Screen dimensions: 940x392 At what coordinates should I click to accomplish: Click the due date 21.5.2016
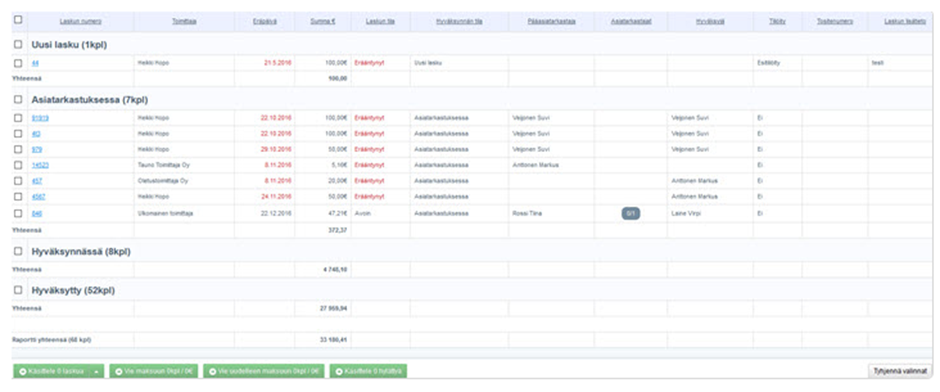coord(278,63)
